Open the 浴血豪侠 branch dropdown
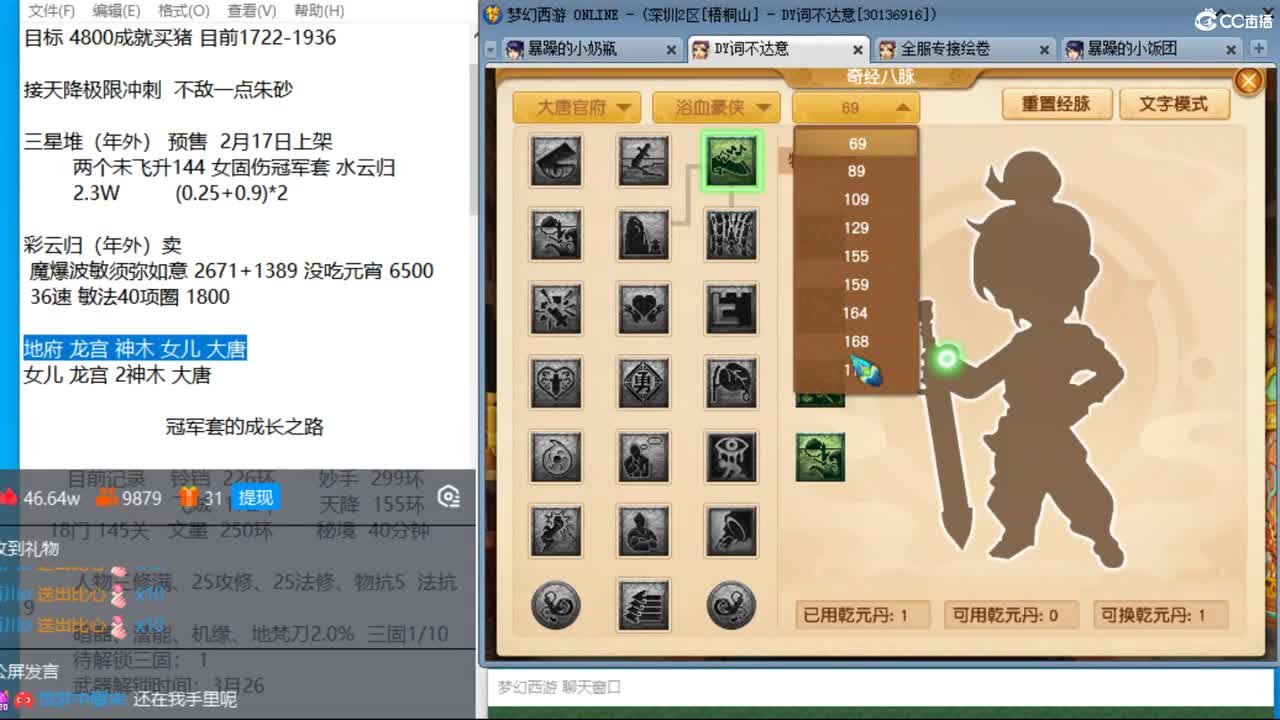The width and height of the screenshot is (1280, 720). pos(716,108)
